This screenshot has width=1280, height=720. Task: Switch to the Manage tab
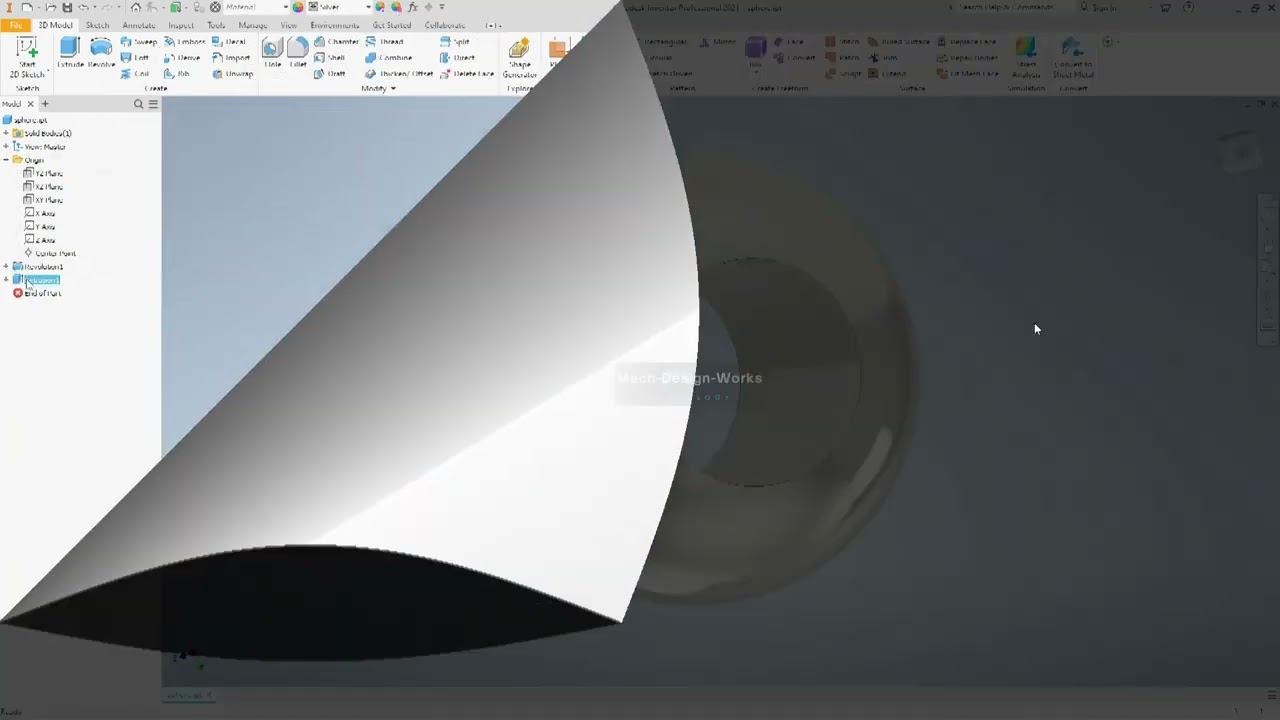tap(253, 25)
